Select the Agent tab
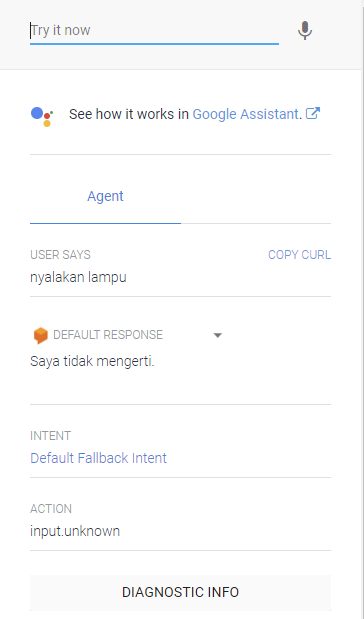Viewport: 364px width, 619px height. pos(105,196)
